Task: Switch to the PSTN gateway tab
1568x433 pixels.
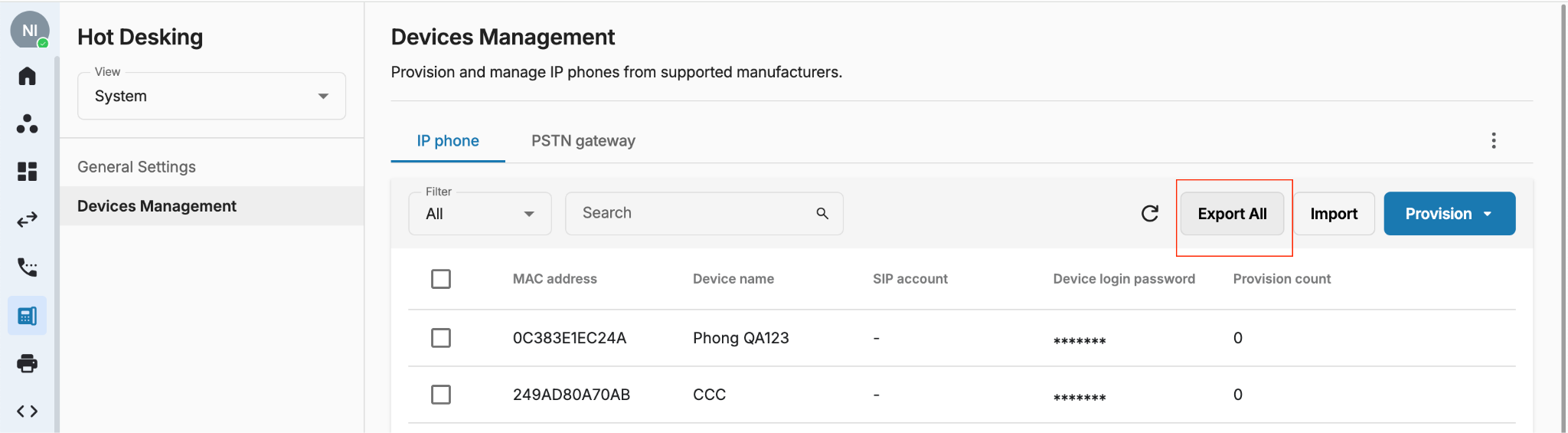Action: point(583,141)
